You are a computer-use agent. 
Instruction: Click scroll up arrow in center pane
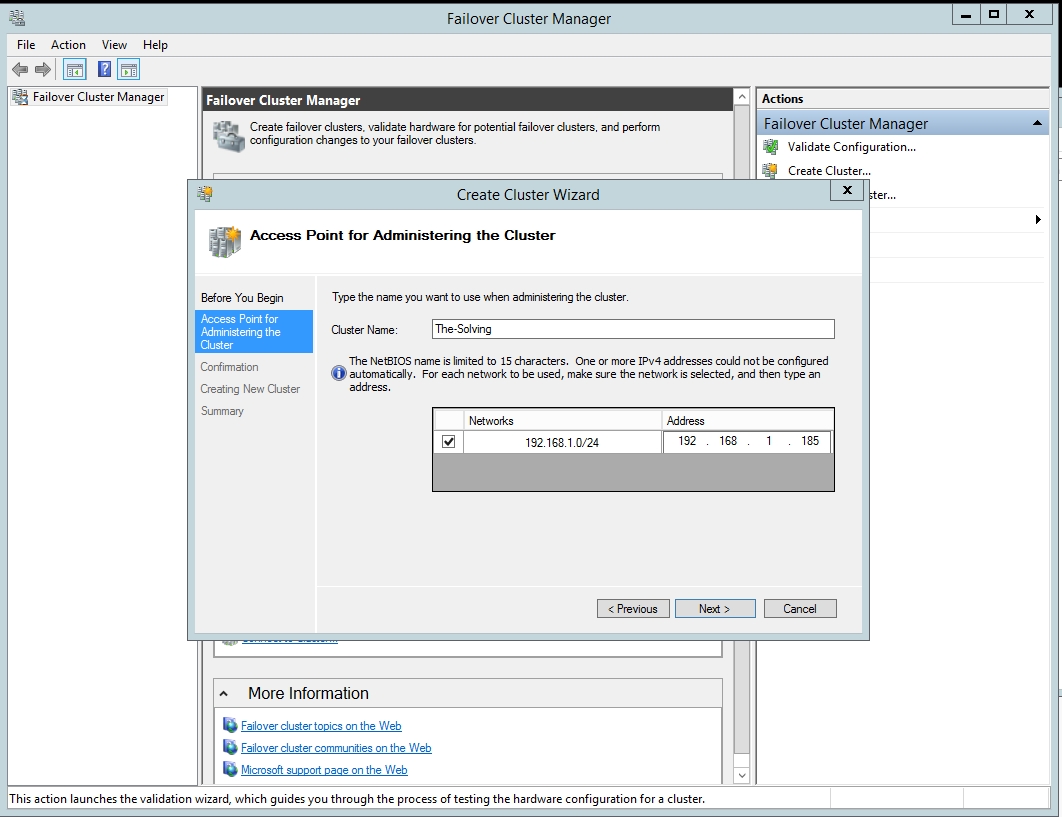tap(742, 97)
